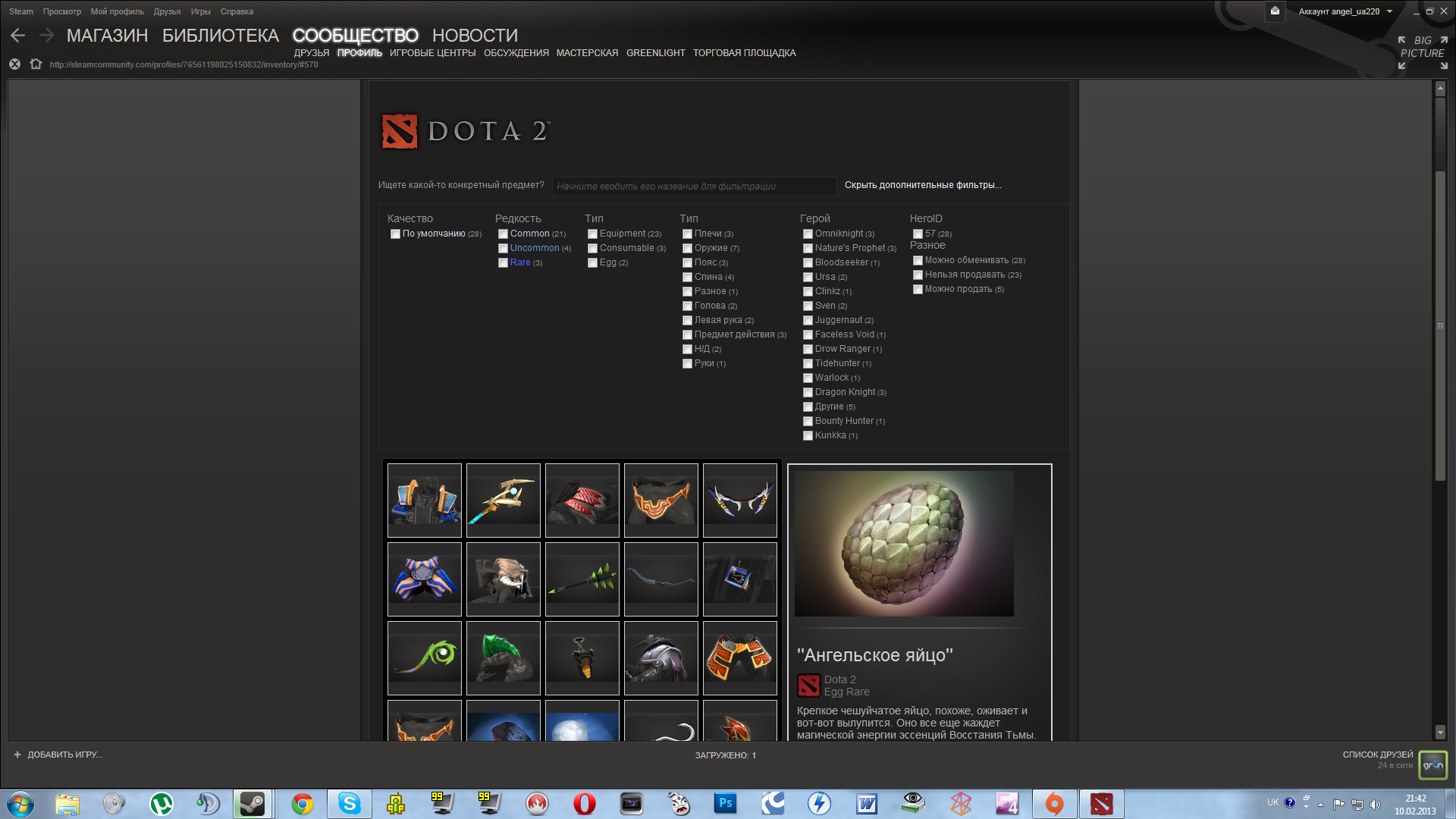Enable the Common rarity filter
The width and height of the screenshot is (1456, 819).
pyautogui.click(x=503, y=234)
